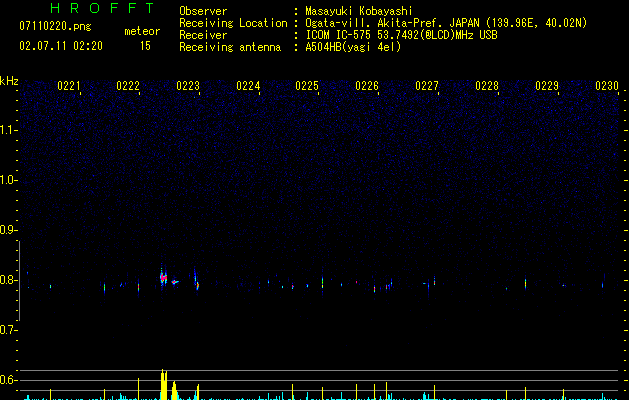This screenshot has width=629, height=400.
Task: Click the 0.9 kHz axis label
Action: [8, 230]
